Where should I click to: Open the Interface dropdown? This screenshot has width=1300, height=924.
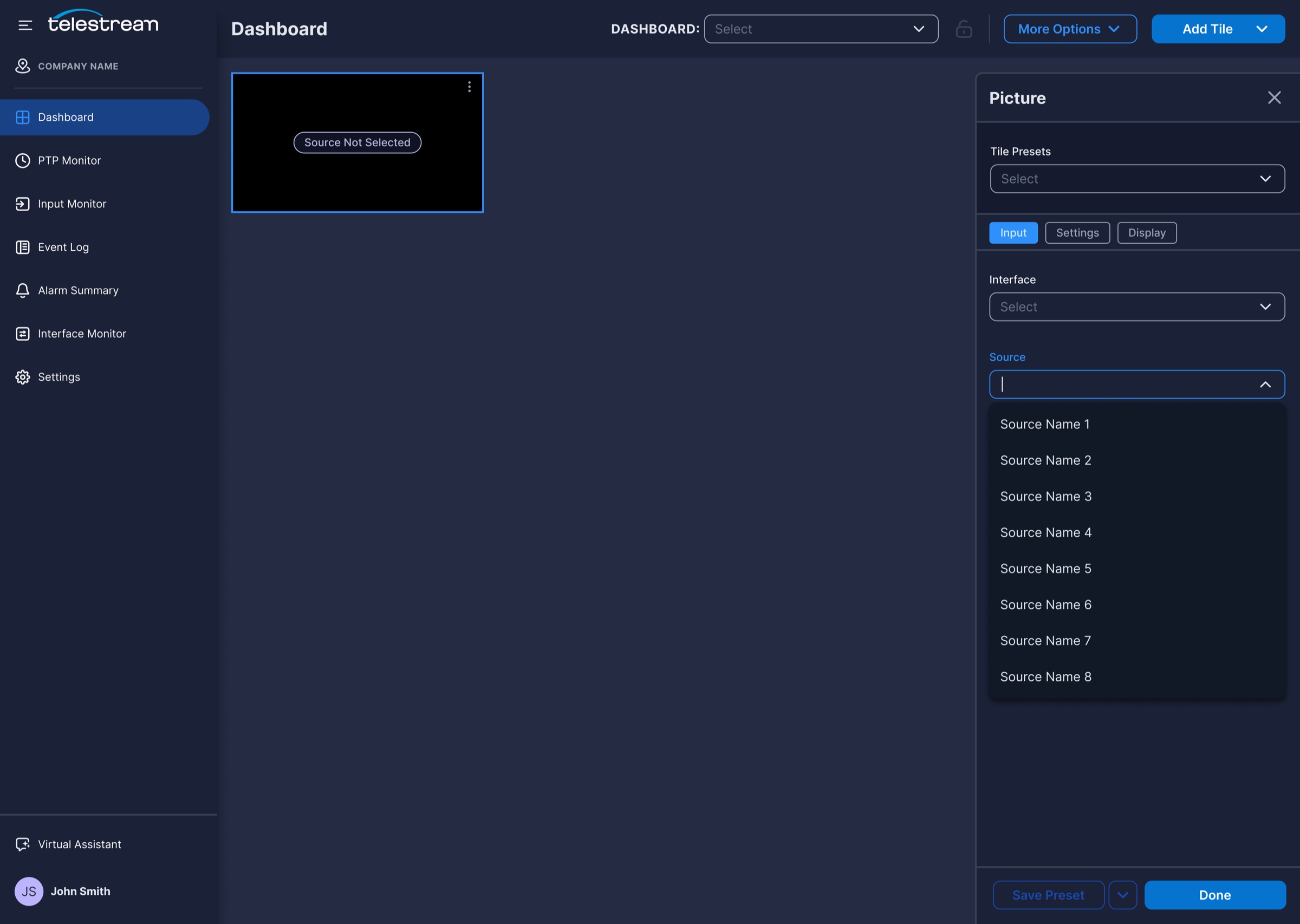click(x=1137, y=307)
